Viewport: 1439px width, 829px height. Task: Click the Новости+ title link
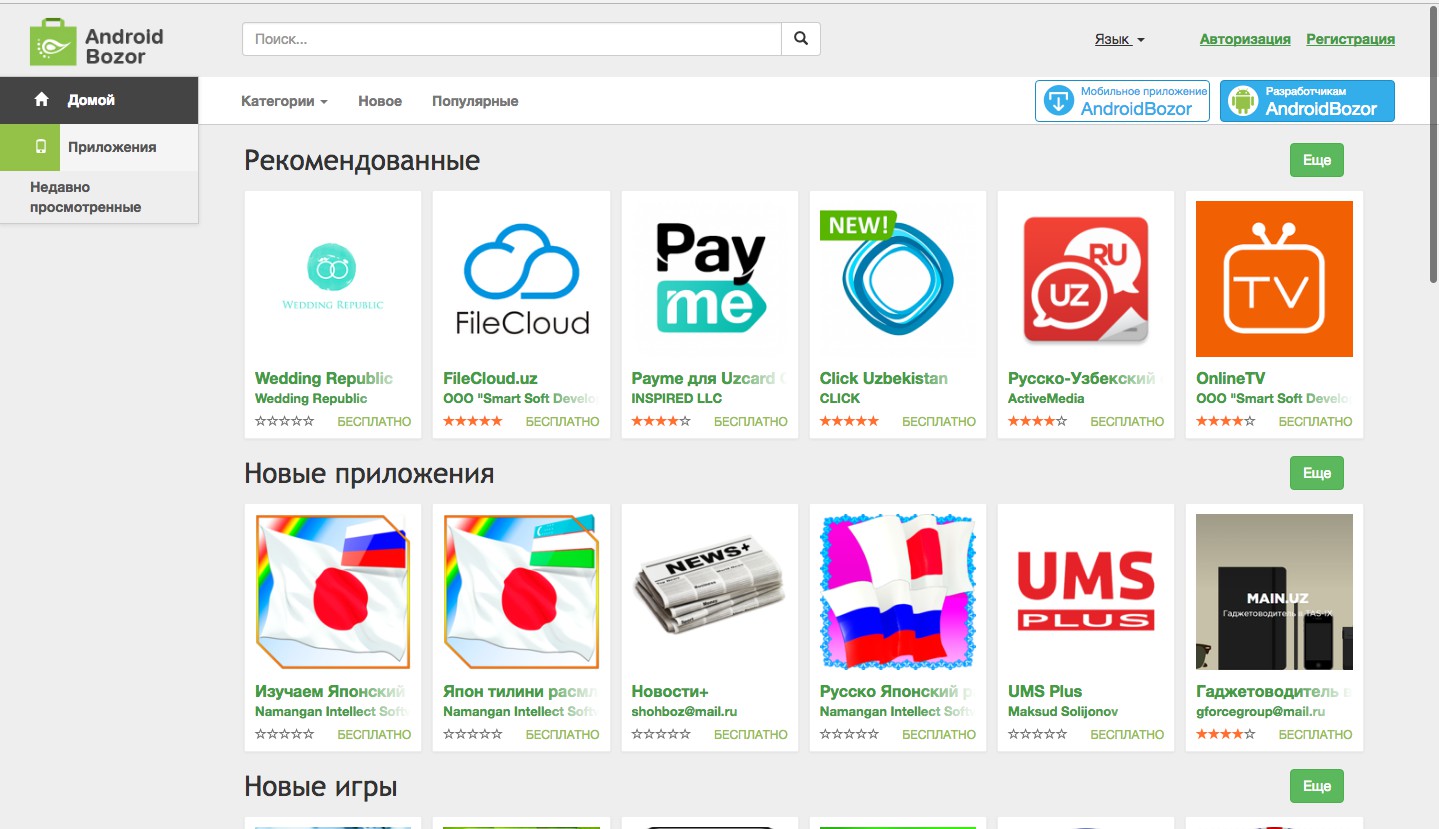[x=670, y=691]
